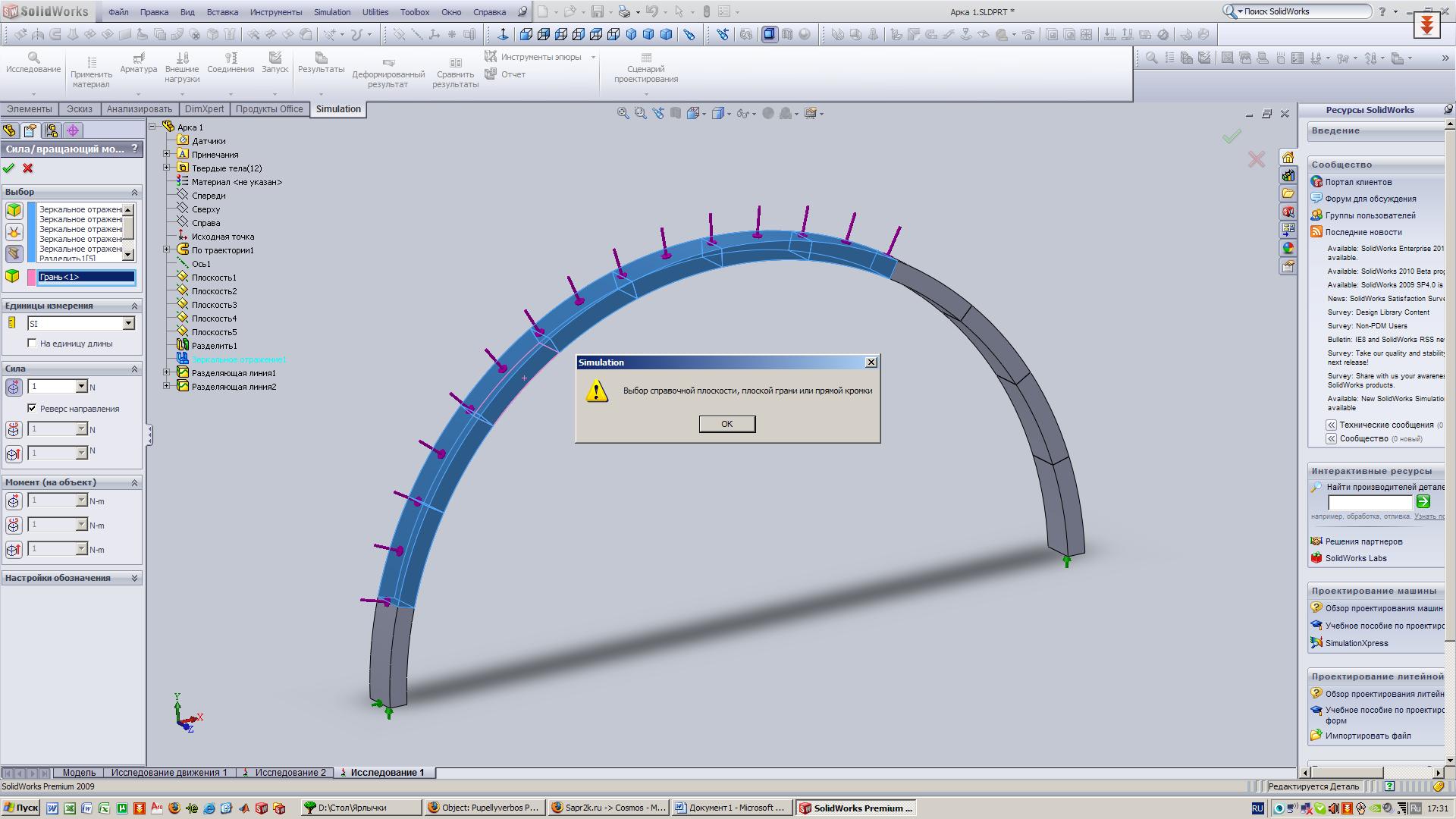Cancel with the red X in viewport corner

(x=1257, y=158)
